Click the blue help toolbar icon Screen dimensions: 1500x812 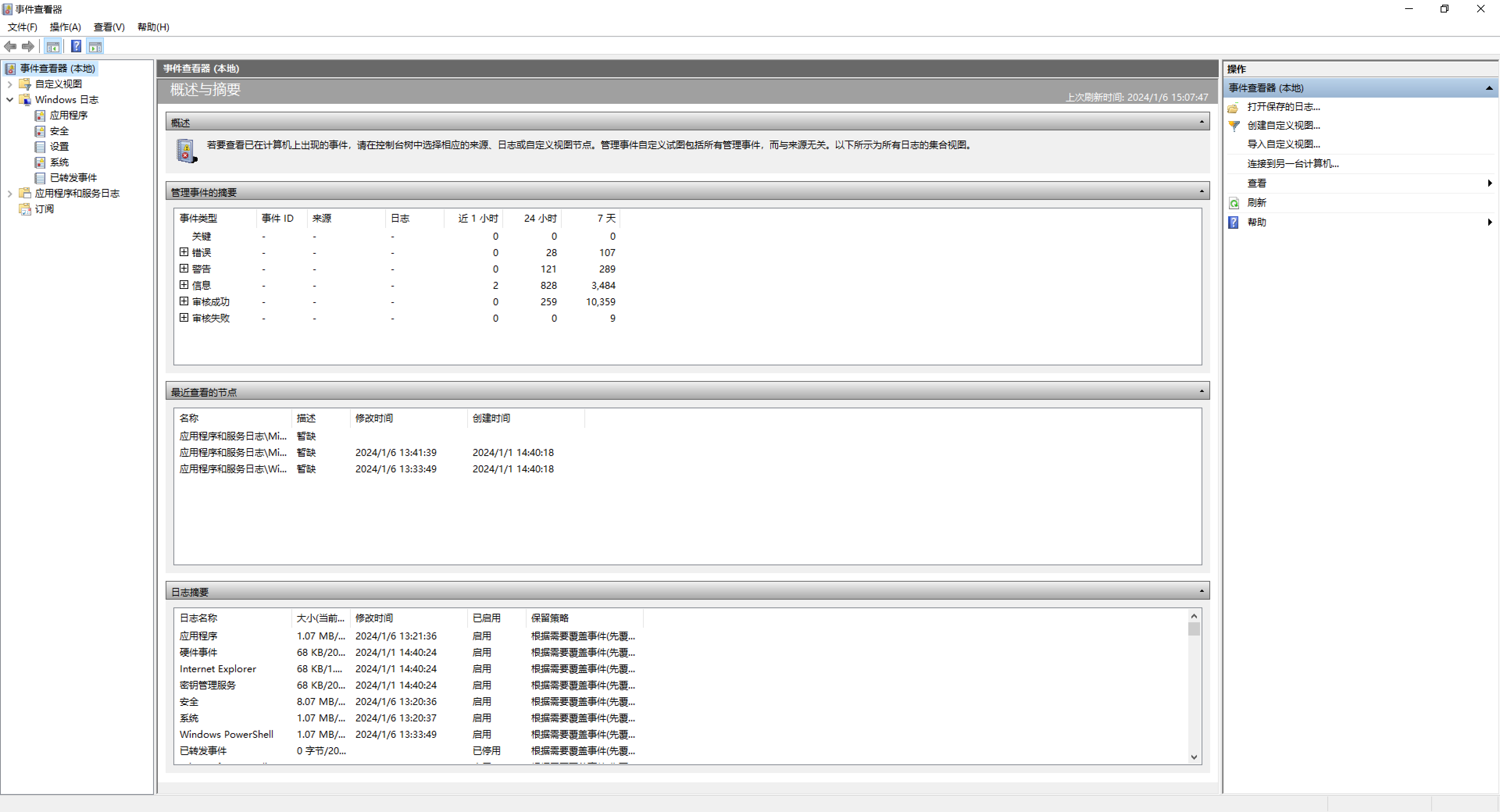click(76, 46)
